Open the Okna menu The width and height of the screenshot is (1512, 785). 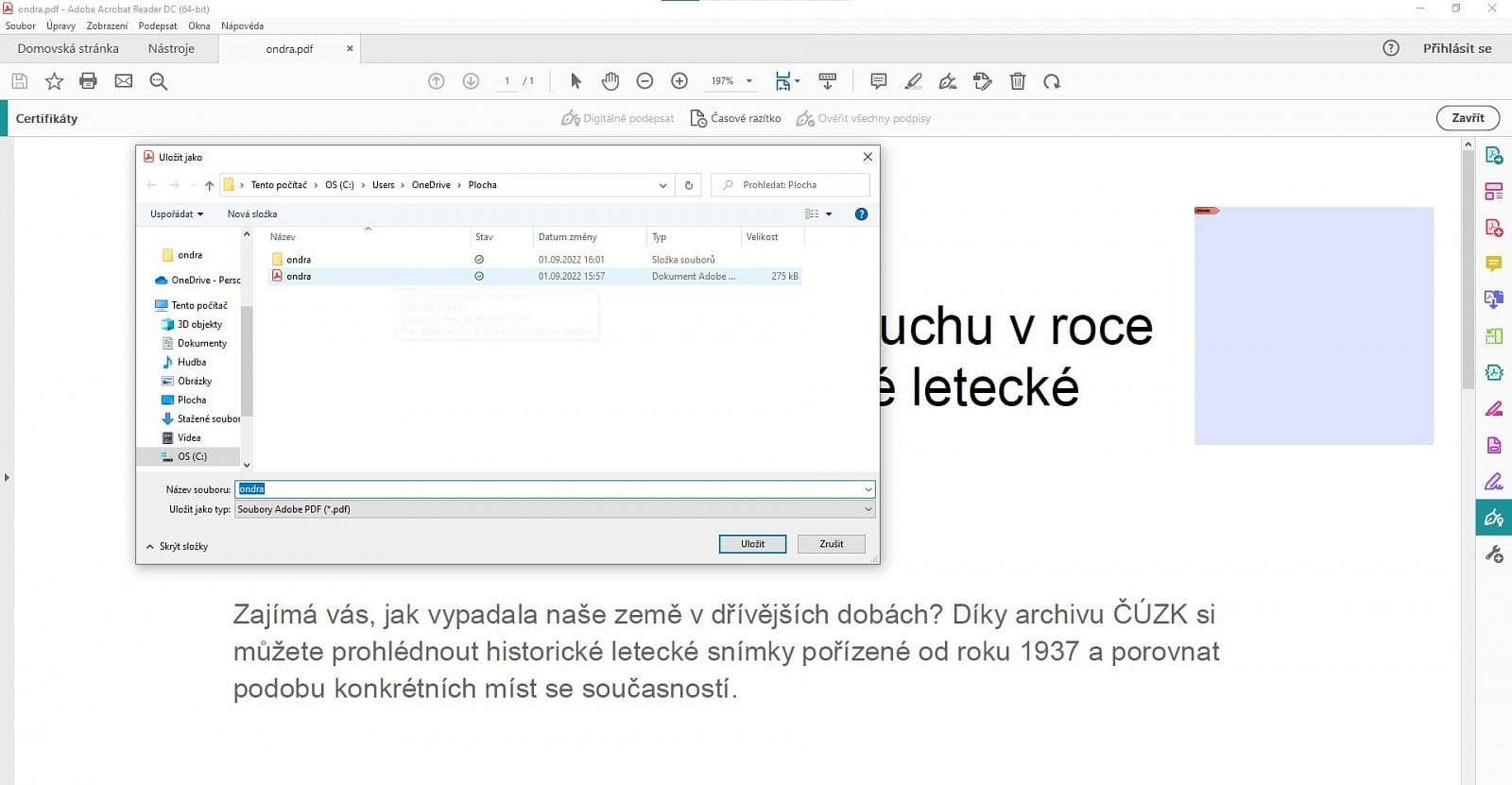(x=198, y=26)
